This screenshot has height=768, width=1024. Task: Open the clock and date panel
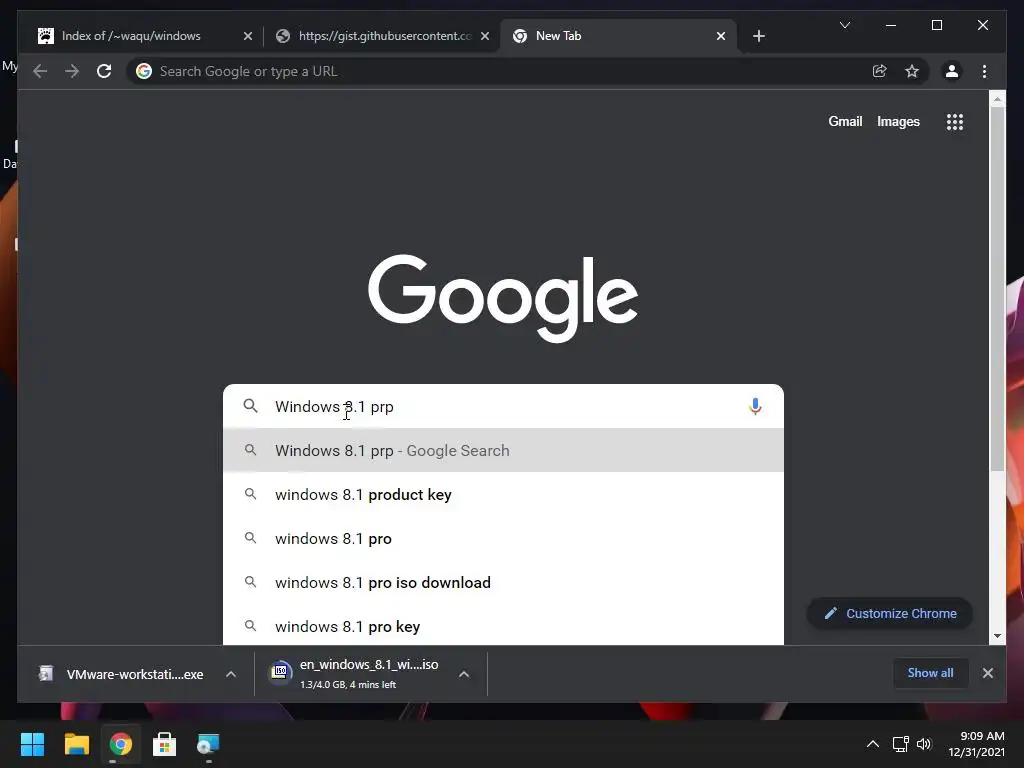pos(976,744)
